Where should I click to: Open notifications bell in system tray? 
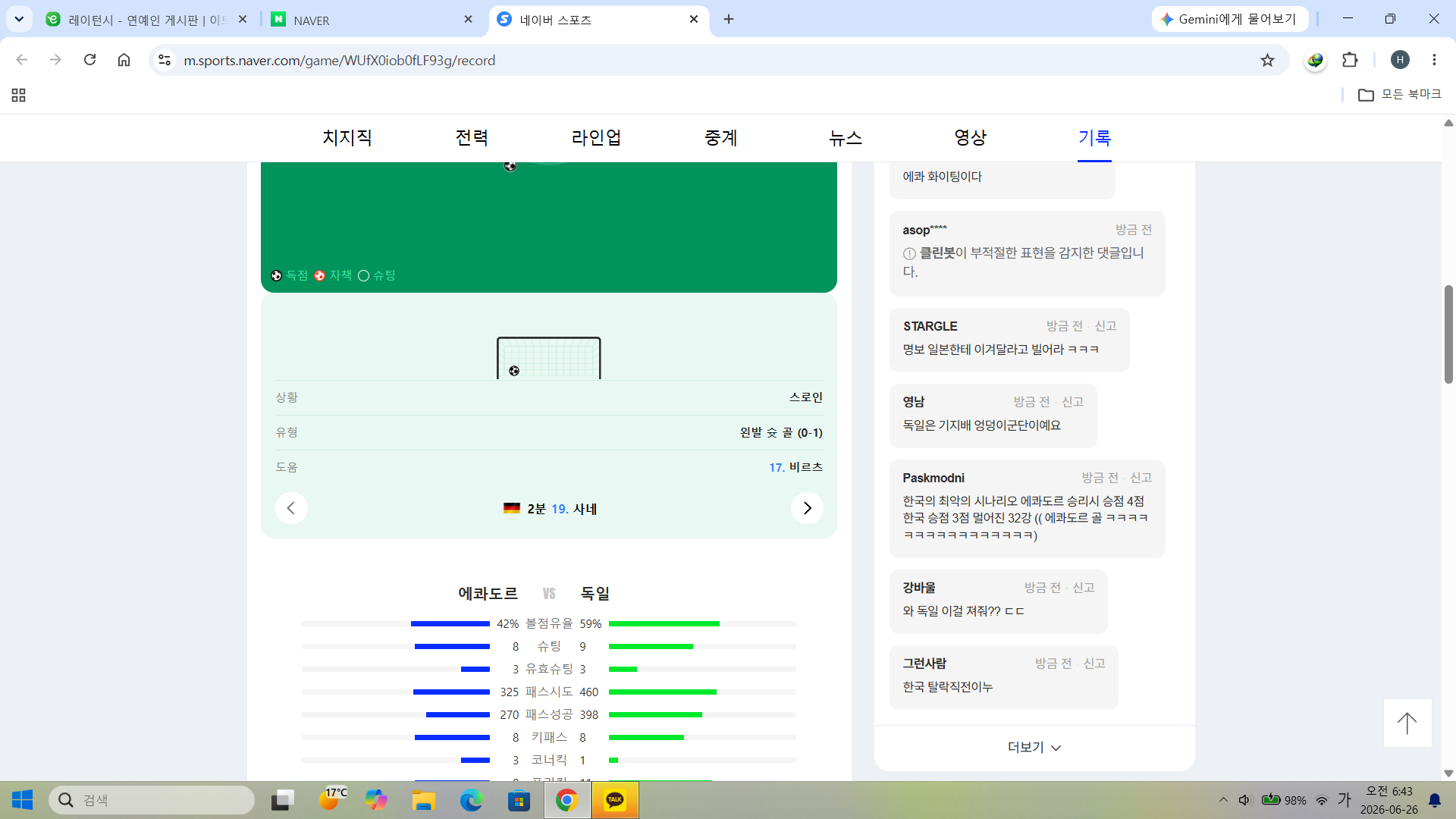click(x=1435, y=800)
